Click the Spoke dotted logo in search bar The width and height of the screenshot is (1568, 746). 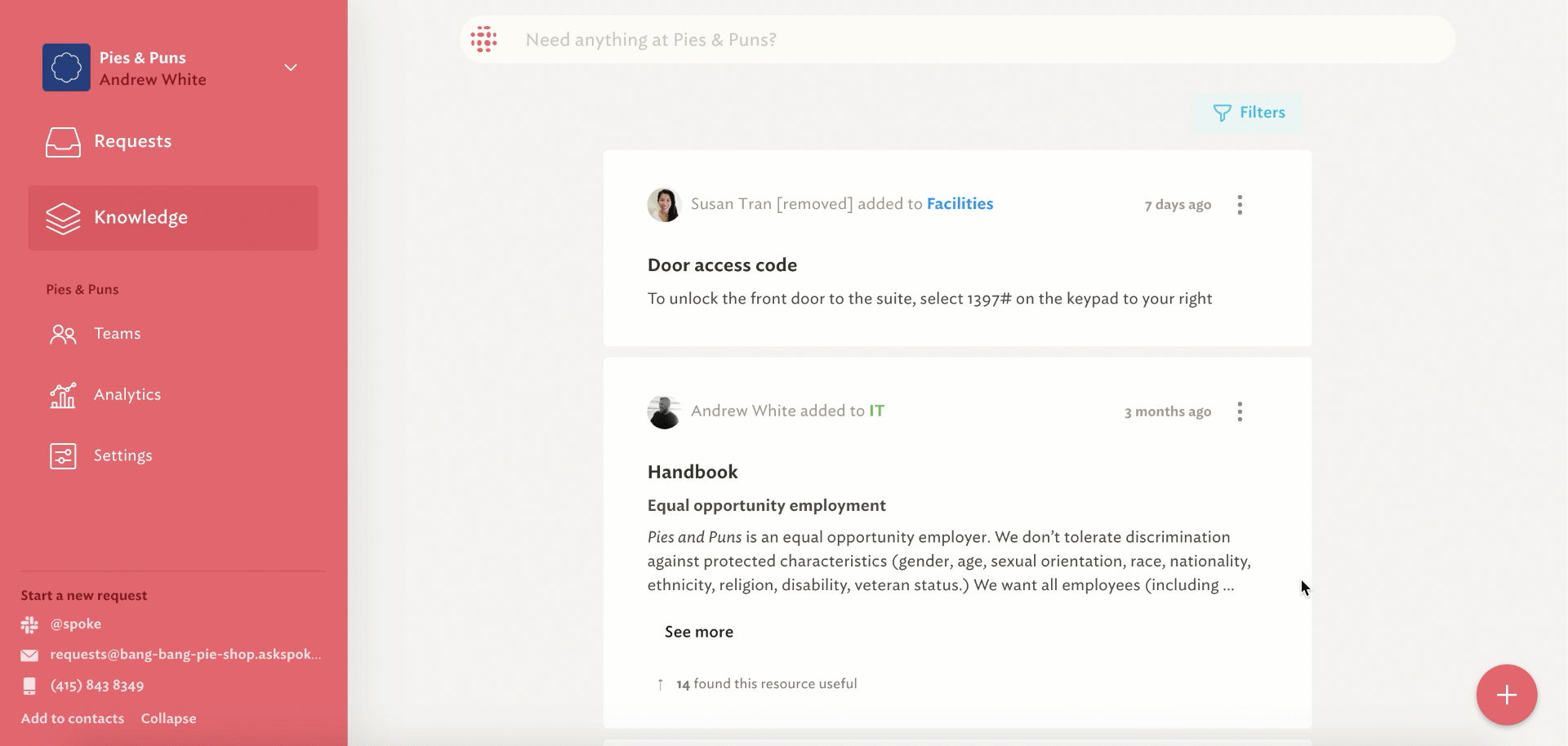483,40
